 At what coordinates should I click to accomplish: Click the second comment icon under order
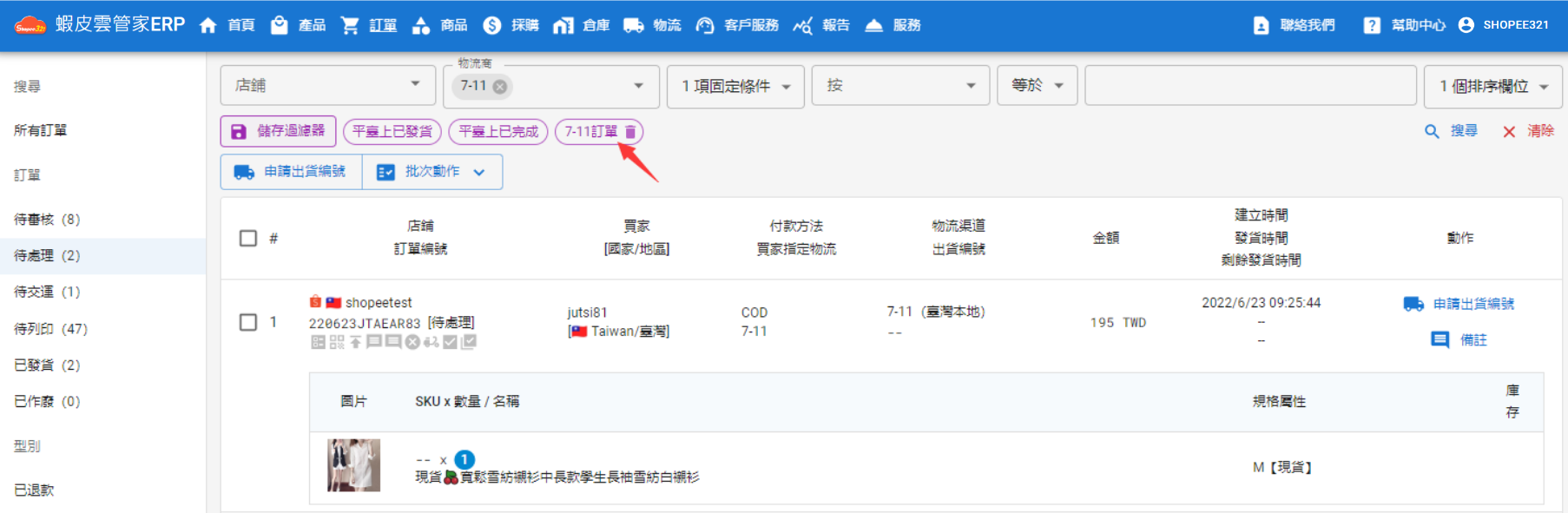393,342
